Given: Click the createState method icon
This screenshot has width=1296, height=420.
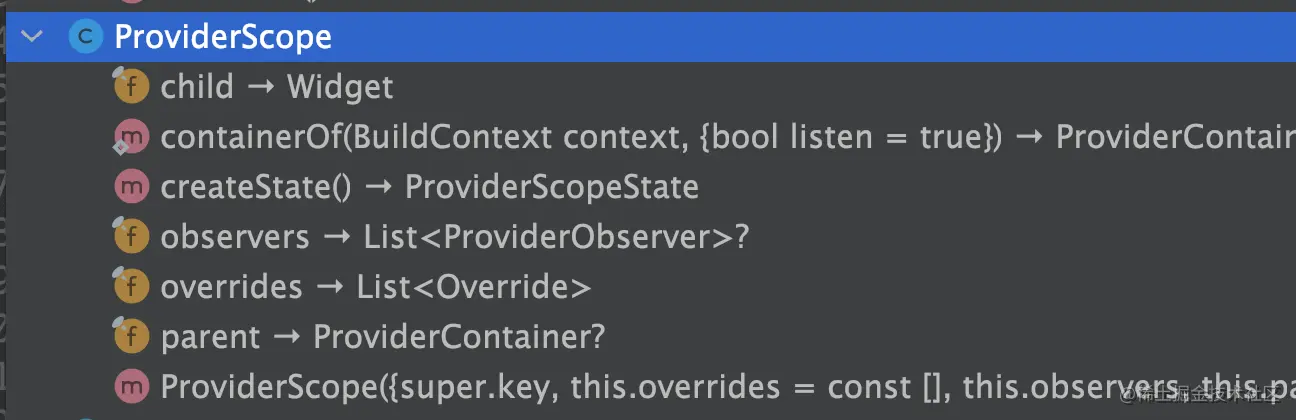Looking at the screenshot, I should (132, 187).
